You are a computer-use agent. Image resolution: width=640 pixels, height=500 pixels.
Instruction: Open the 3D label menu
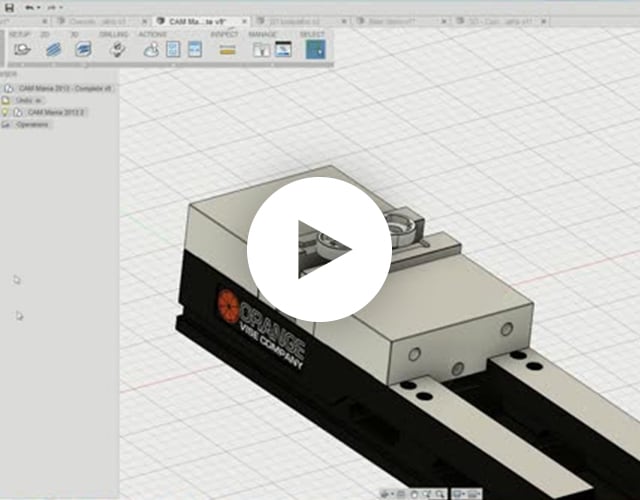click(x=75, y=34)
